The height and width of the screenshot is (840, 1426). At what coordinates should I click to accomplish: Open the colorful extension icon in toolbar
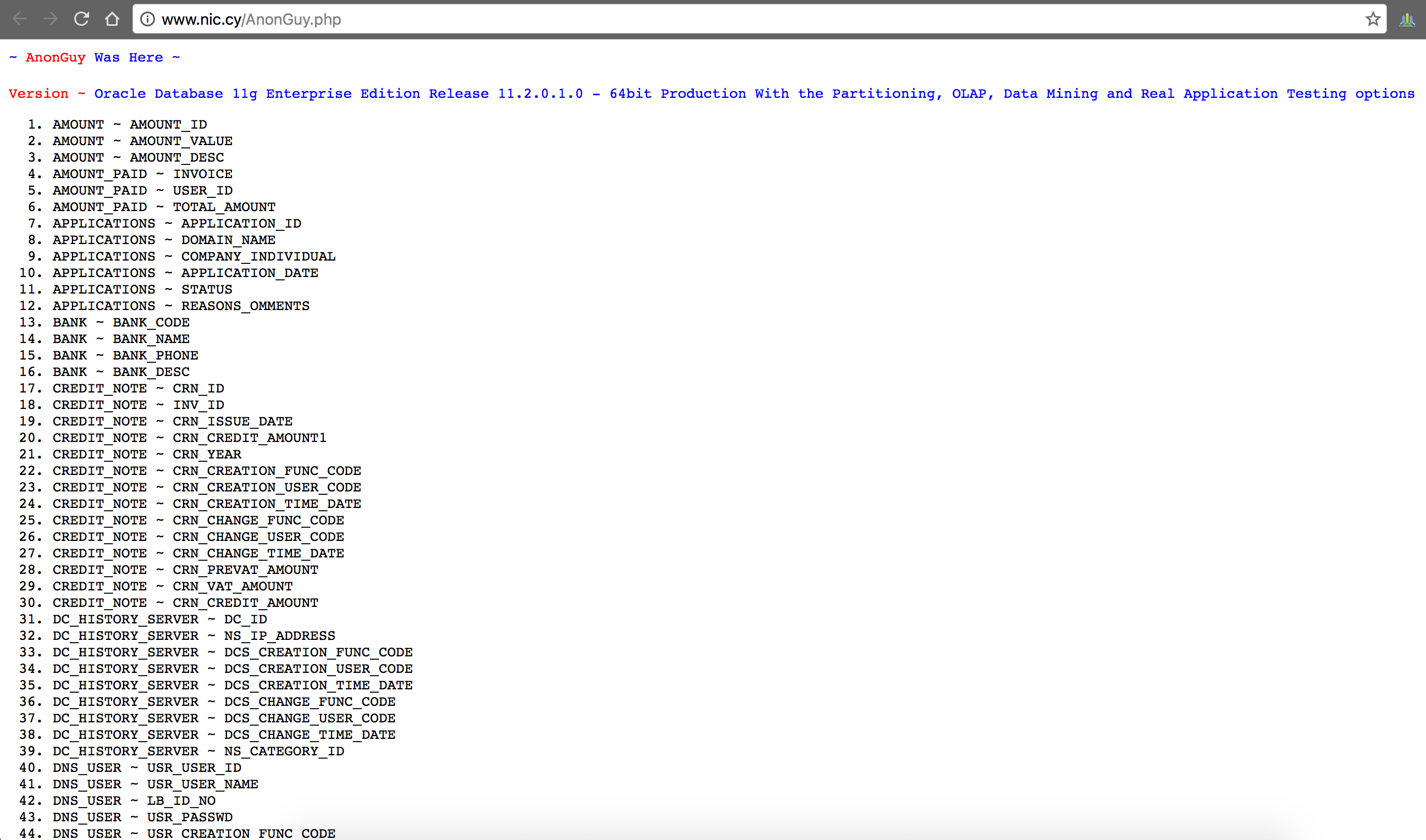tap(1407, 20)
